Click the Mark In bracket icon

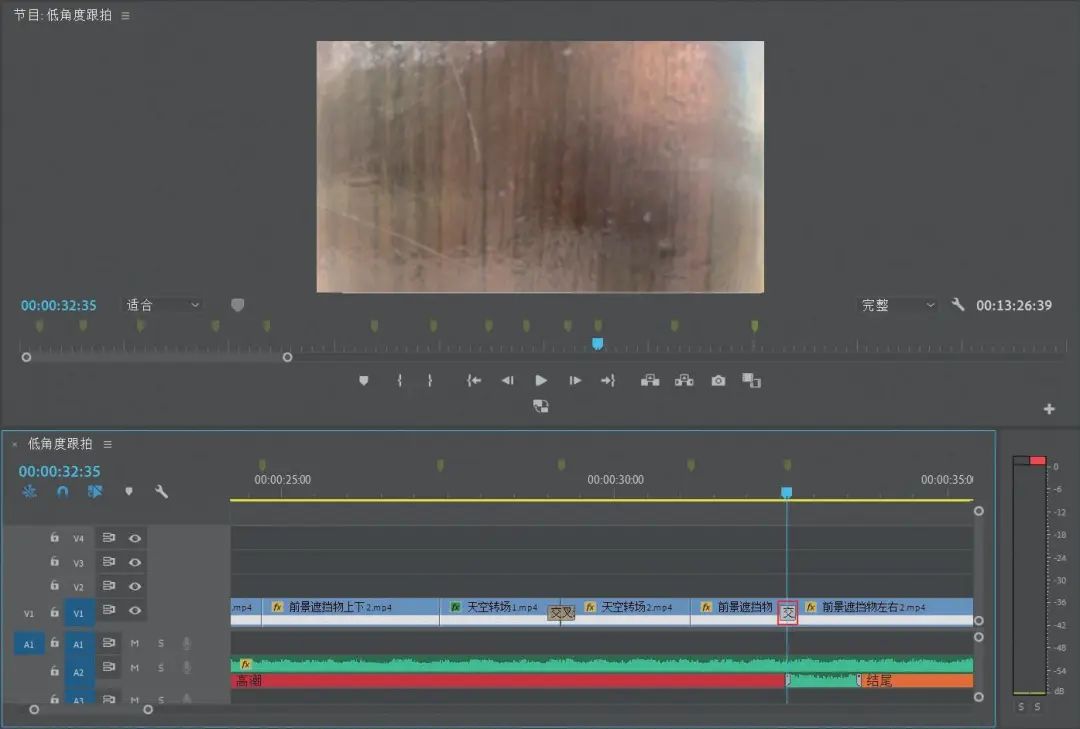(x=399, y=380)
